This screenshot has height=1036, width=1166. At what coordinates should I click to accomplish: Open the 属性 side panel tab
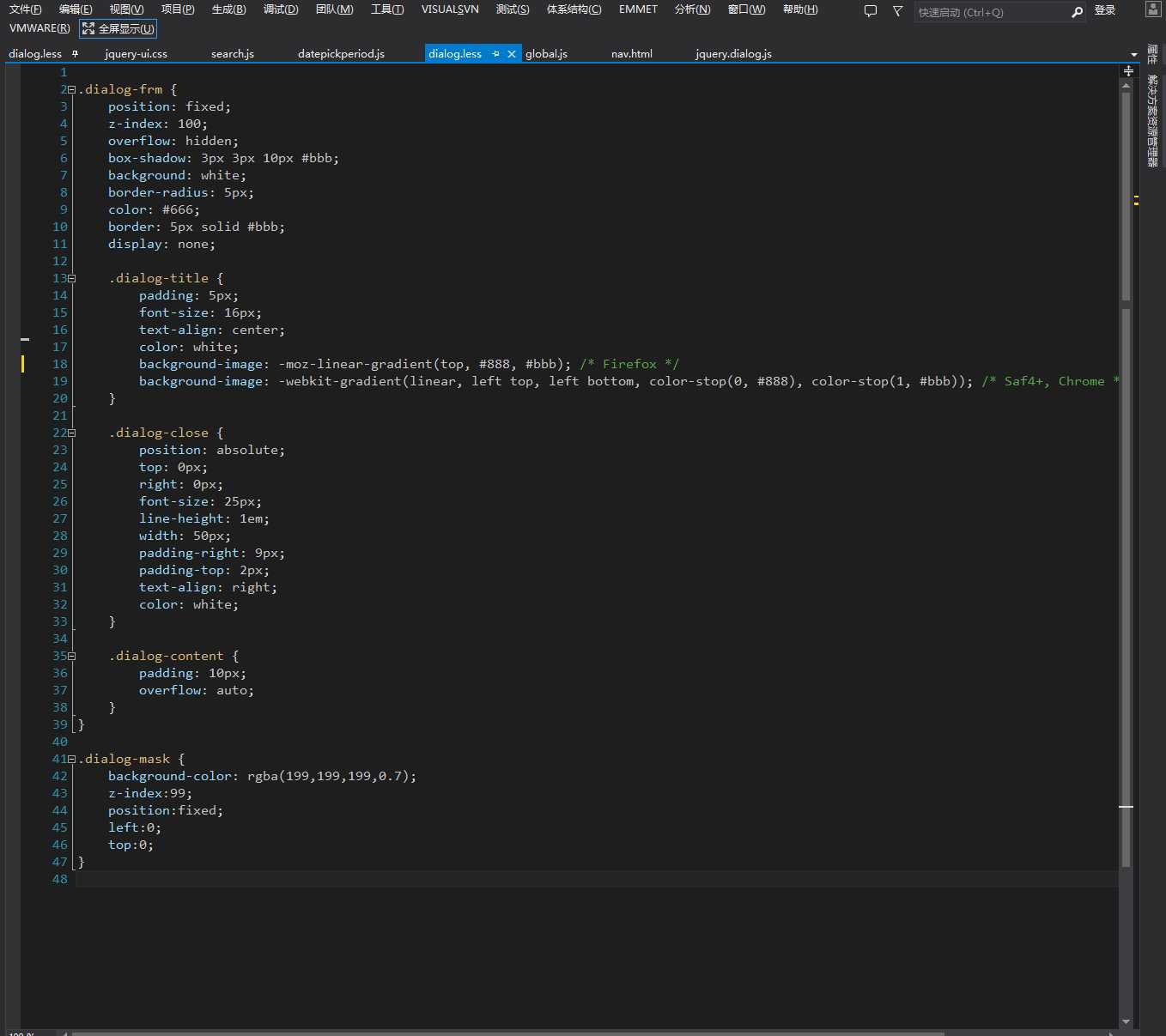tap(1152, 55)
